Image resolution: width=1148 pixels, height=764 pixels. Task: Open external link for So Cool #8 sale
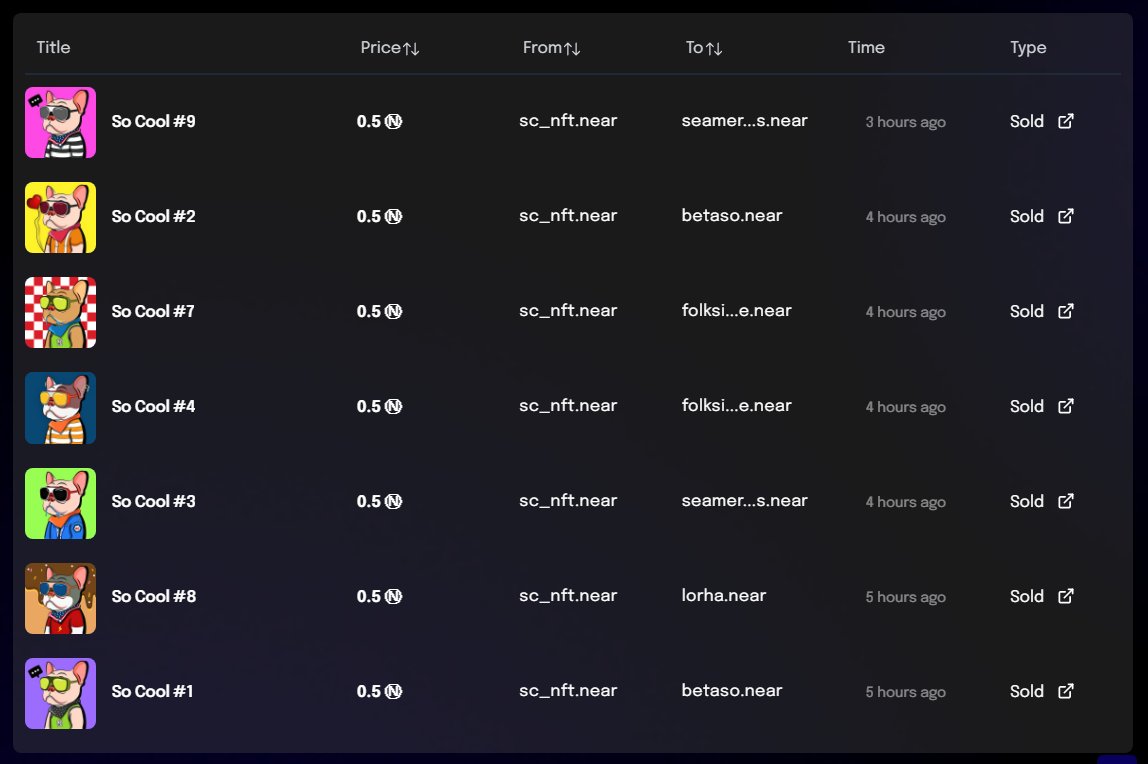1065,596
